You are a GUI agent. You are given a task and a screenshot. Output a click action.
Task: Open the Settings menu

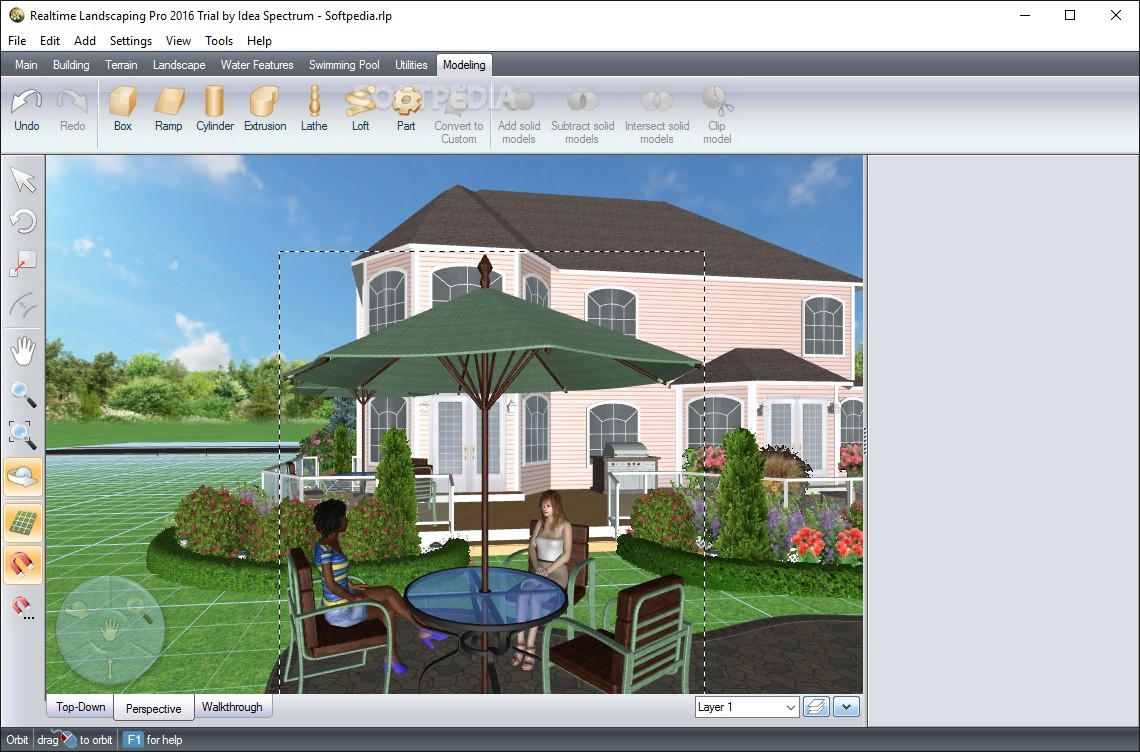[x=131, y=41]
